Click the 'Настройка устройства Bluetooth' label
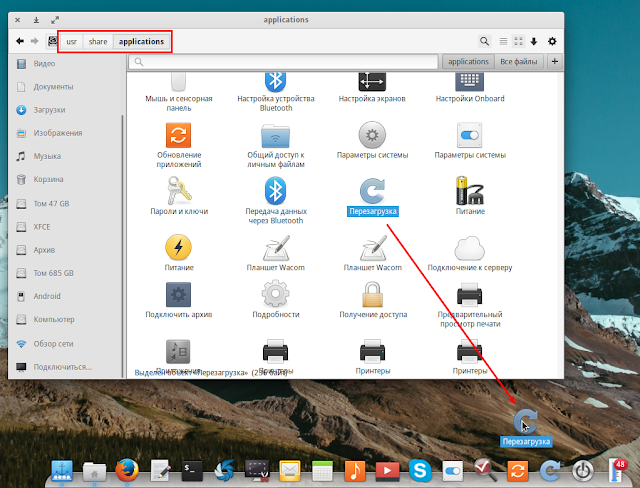Image resolution: width=640 pixels, height=488 pixels. tap(276, 103)
